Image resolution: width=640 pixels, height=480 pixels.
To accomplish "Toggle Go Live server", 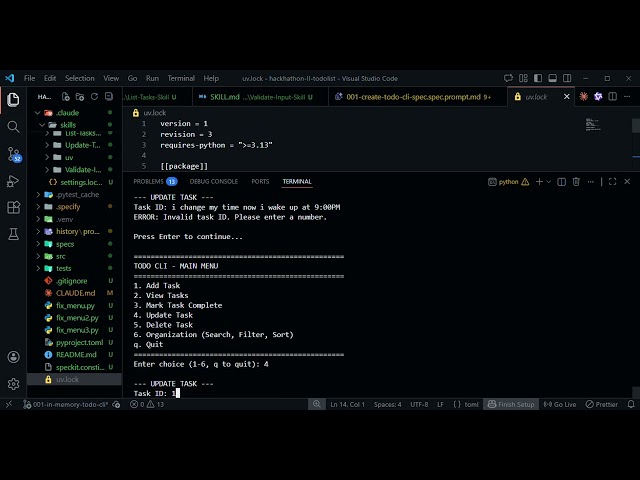I will 560,404.
